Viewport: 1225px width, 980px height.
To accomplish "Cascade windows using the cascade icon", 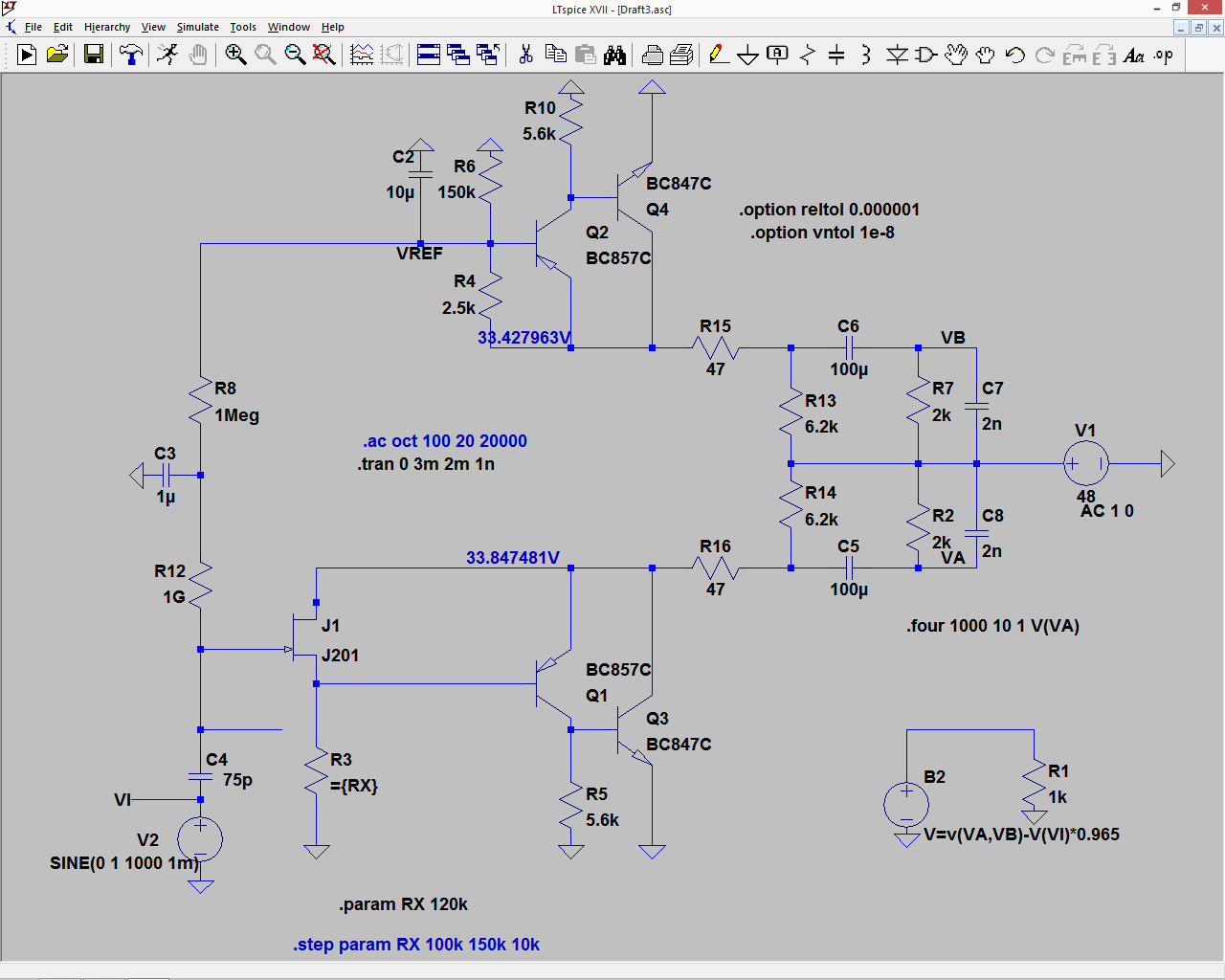I will (x=458, y=55).
